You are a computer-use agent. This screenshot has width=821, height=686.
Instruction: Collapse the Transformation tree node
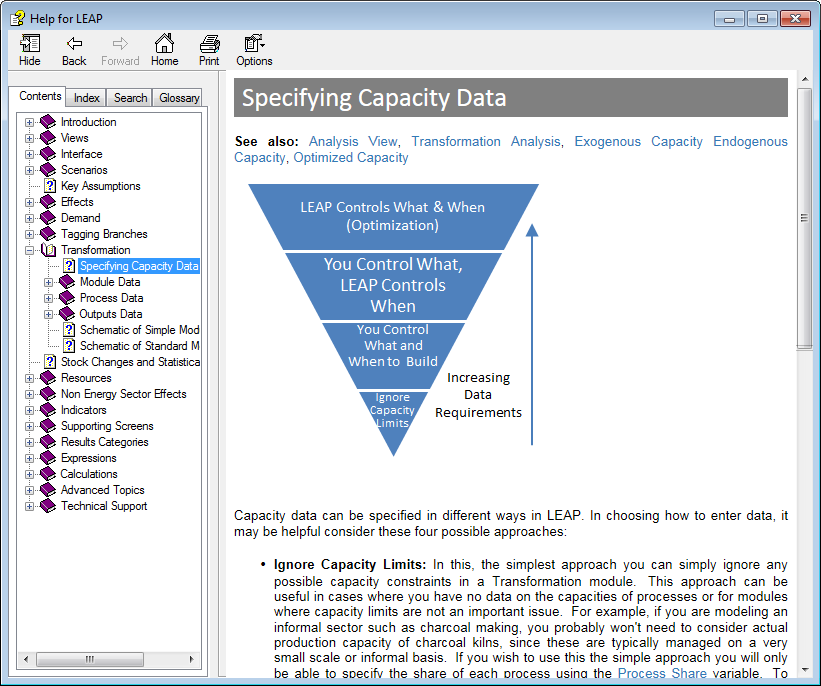pos(29,251)
